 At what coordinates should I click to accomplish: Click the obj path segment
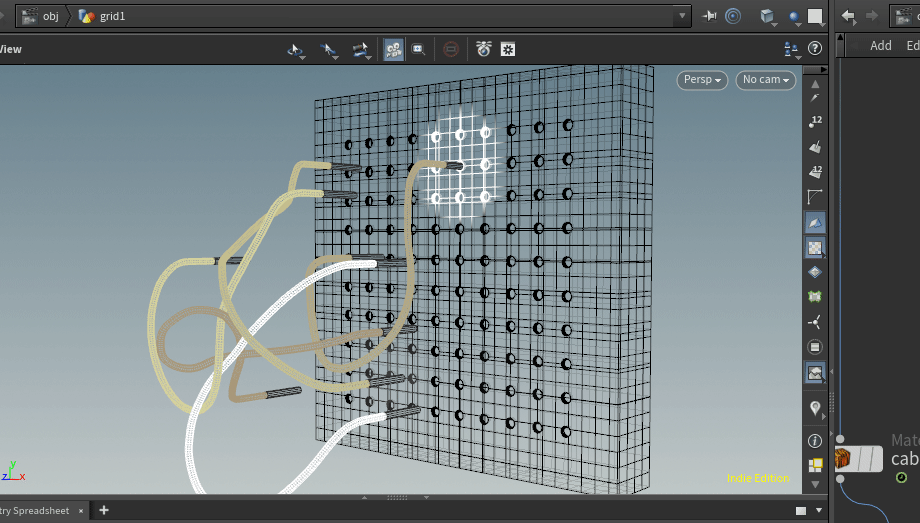(41, 16)
